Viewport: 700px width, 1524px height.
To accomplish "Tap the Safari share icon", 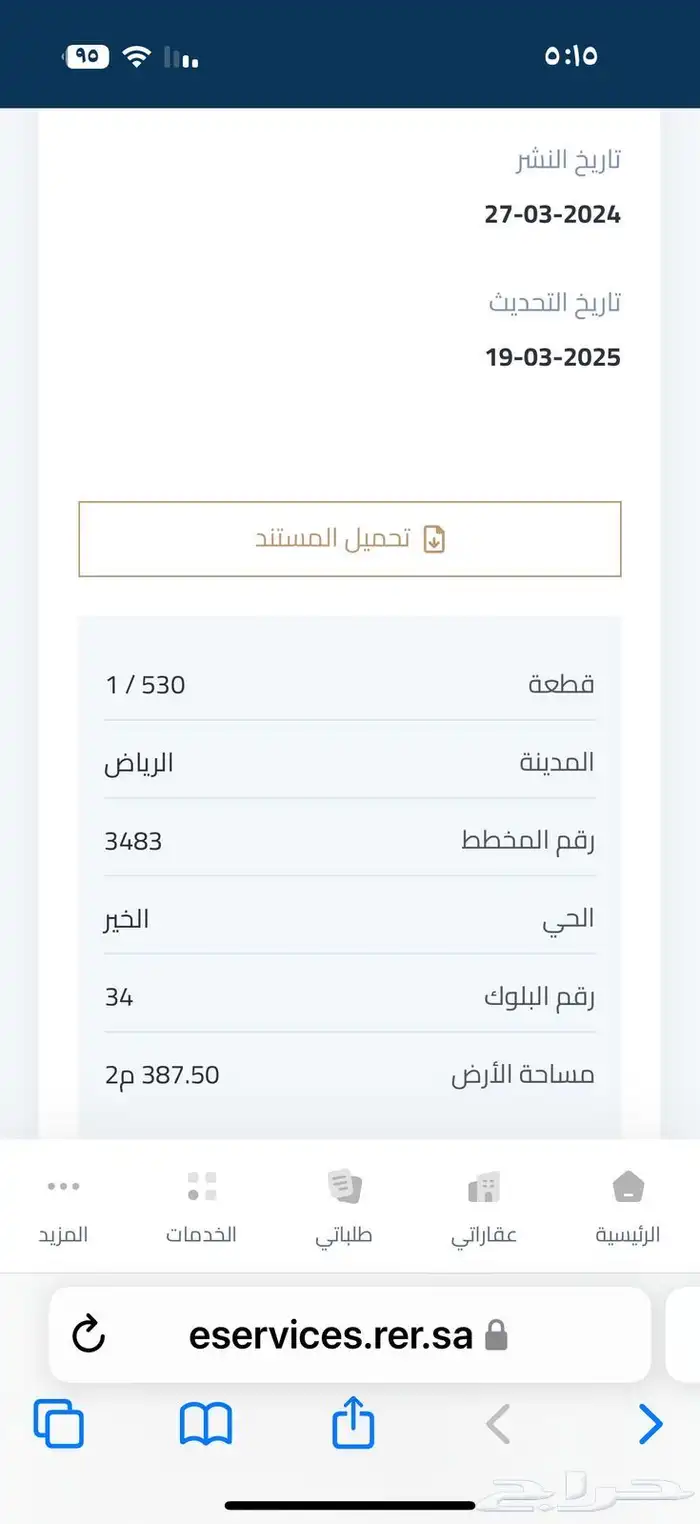I will 353,1423.
